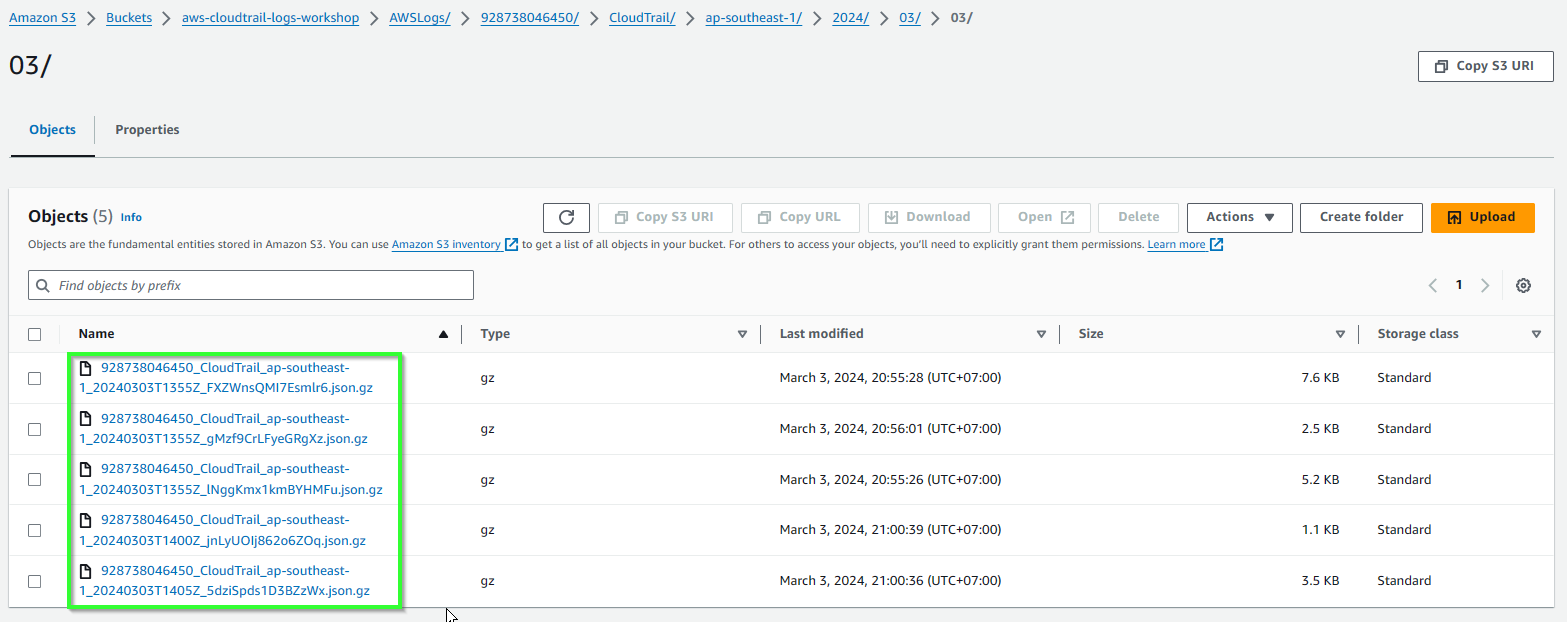
Task: Click page number 1 in the pagination
Action: click(x=1459, y=285)
